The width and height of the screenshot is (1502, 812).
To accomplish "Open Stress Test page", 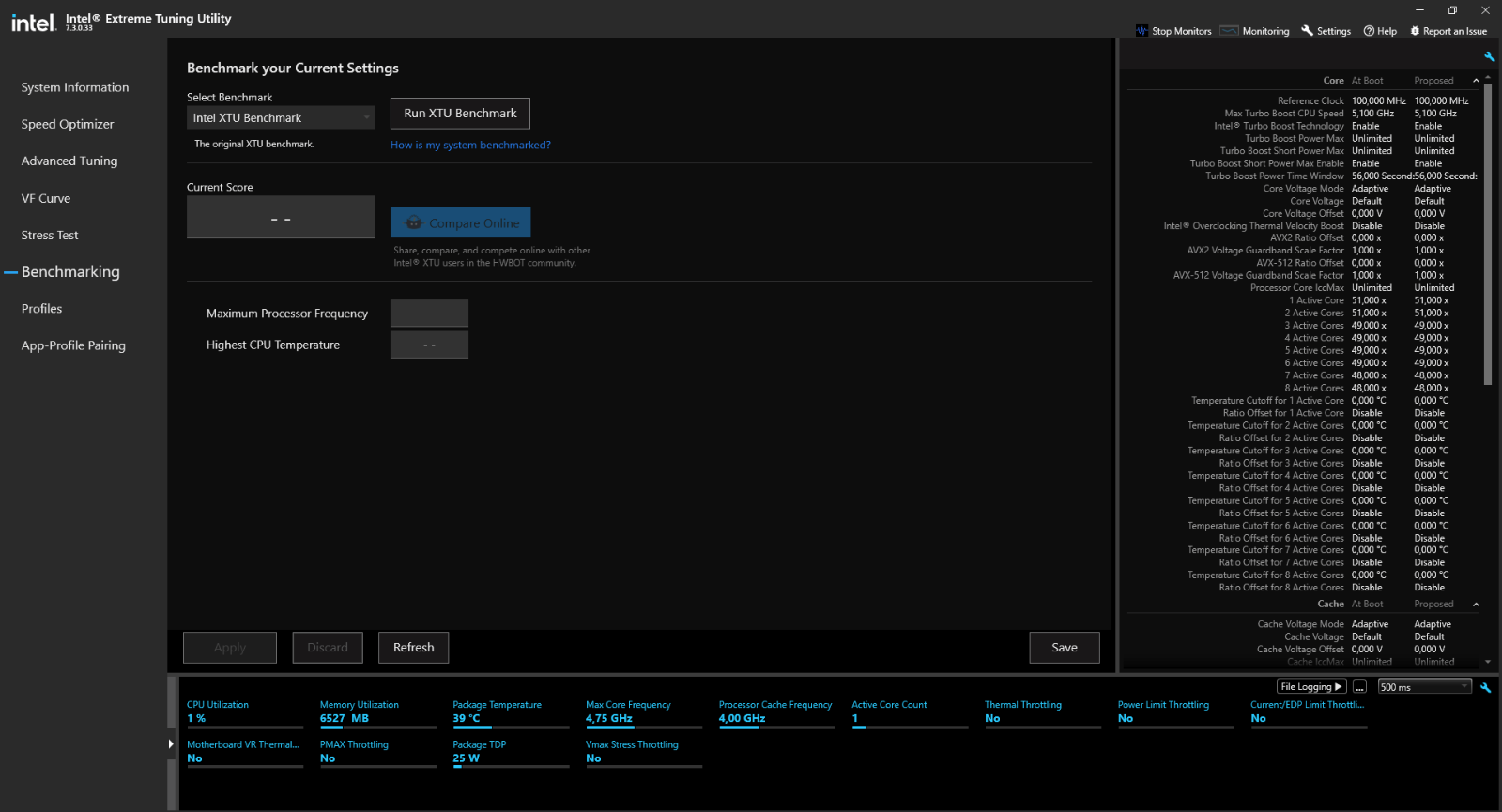I will click(50, 235).
